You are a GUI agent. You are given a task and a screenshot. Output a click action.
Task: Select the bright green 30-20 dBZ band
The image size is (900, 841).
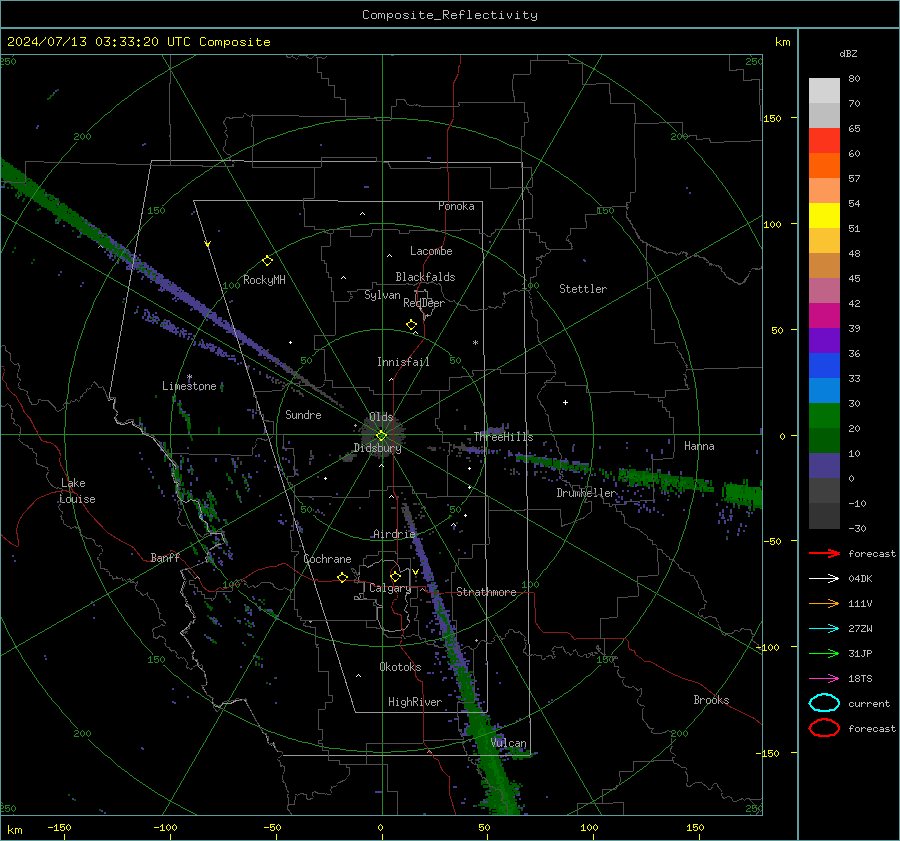click(x=824, y=416)
